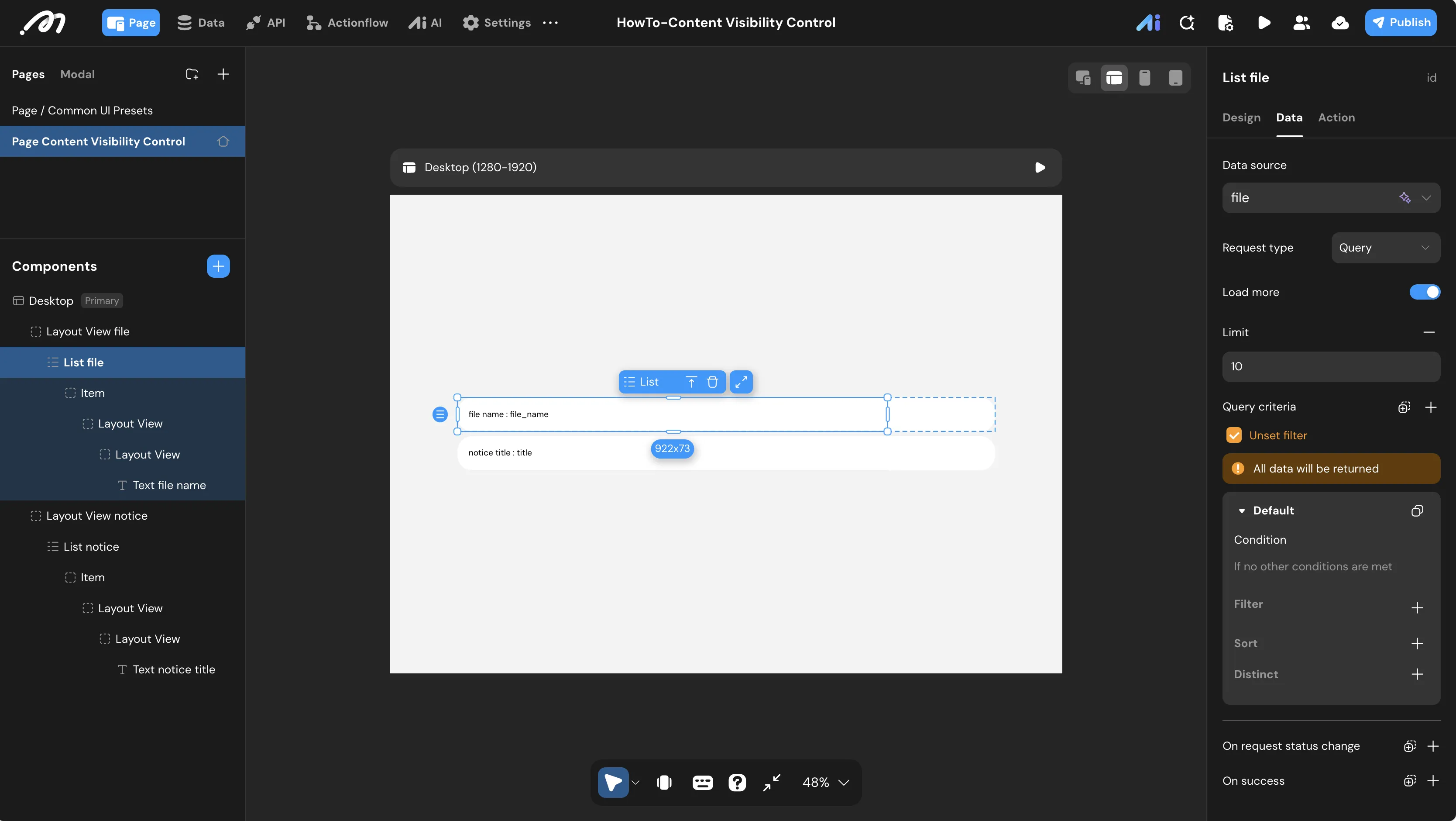Screen dimensions: 1456x821
Task: Duplicate the Default condition icon
Action: coord(1417,511)
